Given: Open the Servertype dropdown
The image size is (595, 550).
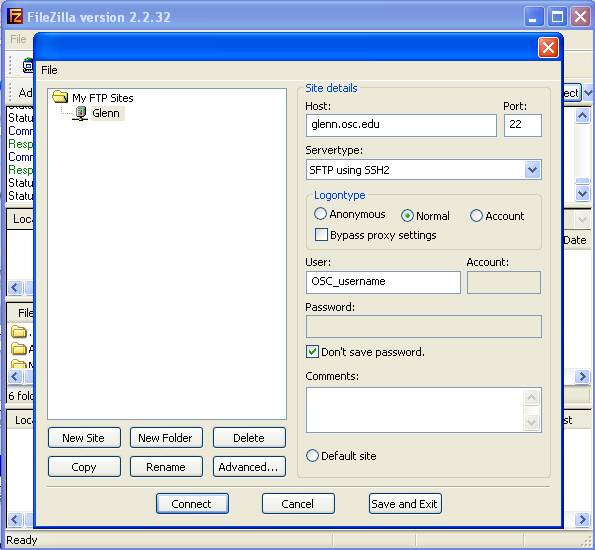Looking at the screenshot, I should click(x=532, y=170).
